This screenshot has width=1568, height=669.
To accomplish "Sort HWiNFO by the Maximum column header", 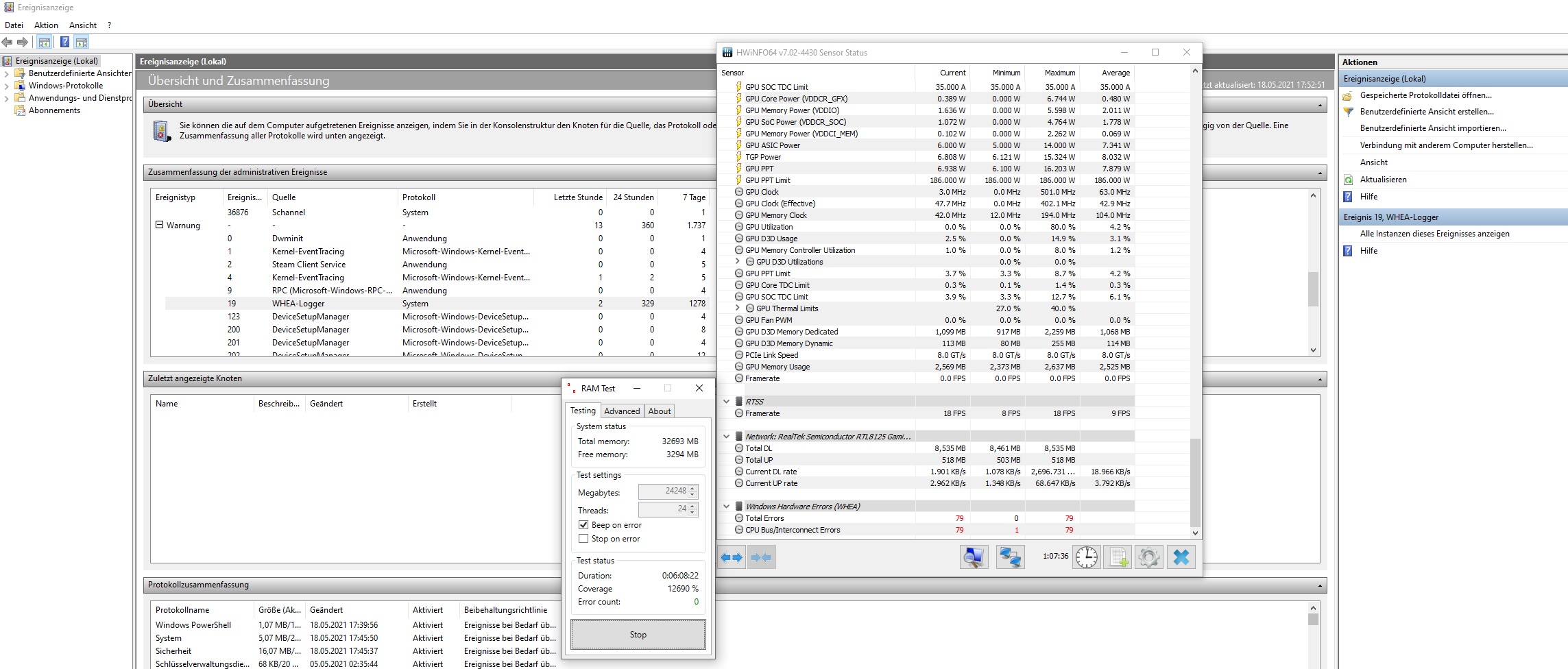I will 1059,73.
